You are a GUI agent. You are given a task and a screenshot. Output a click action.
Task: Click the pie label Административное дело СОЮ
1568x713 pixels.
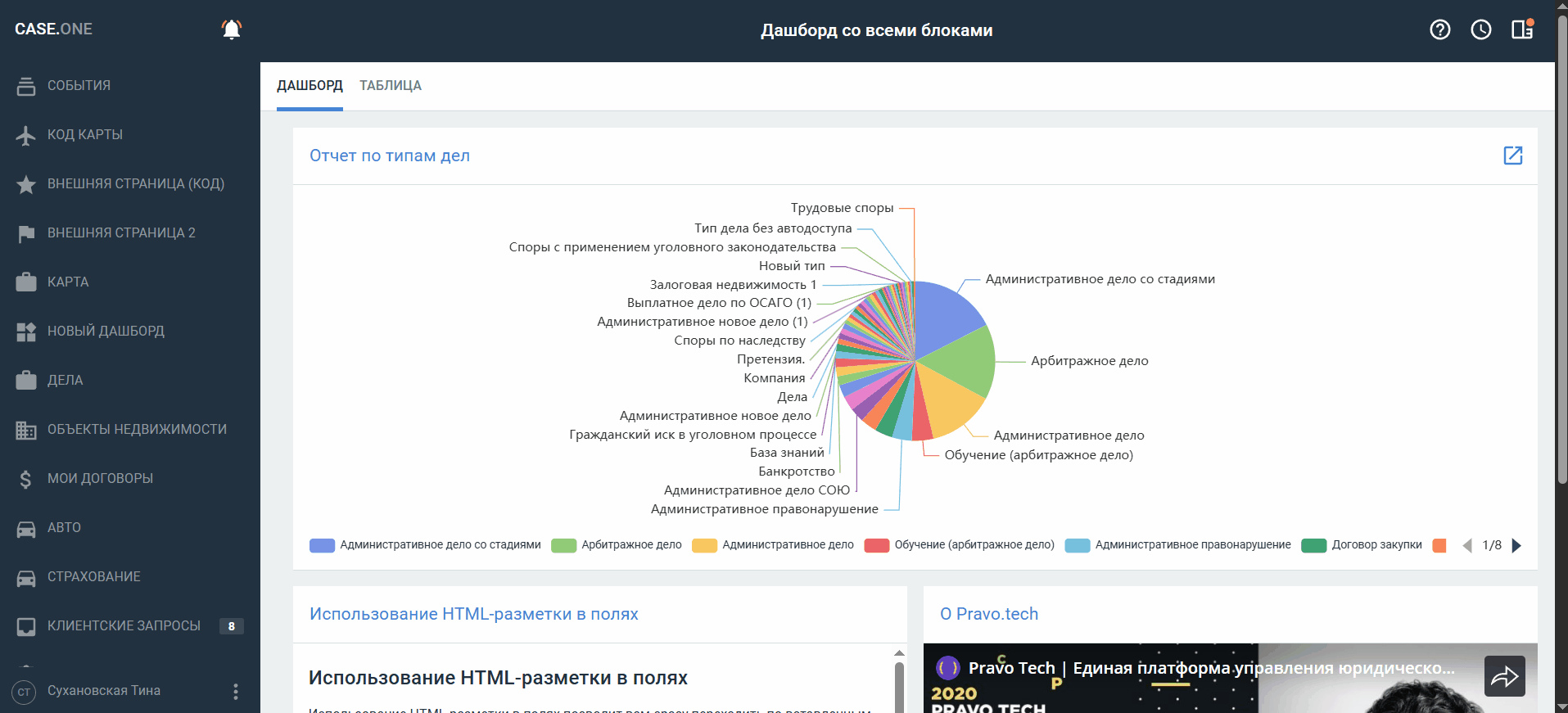pyautogui.click(x=757, y=490)
